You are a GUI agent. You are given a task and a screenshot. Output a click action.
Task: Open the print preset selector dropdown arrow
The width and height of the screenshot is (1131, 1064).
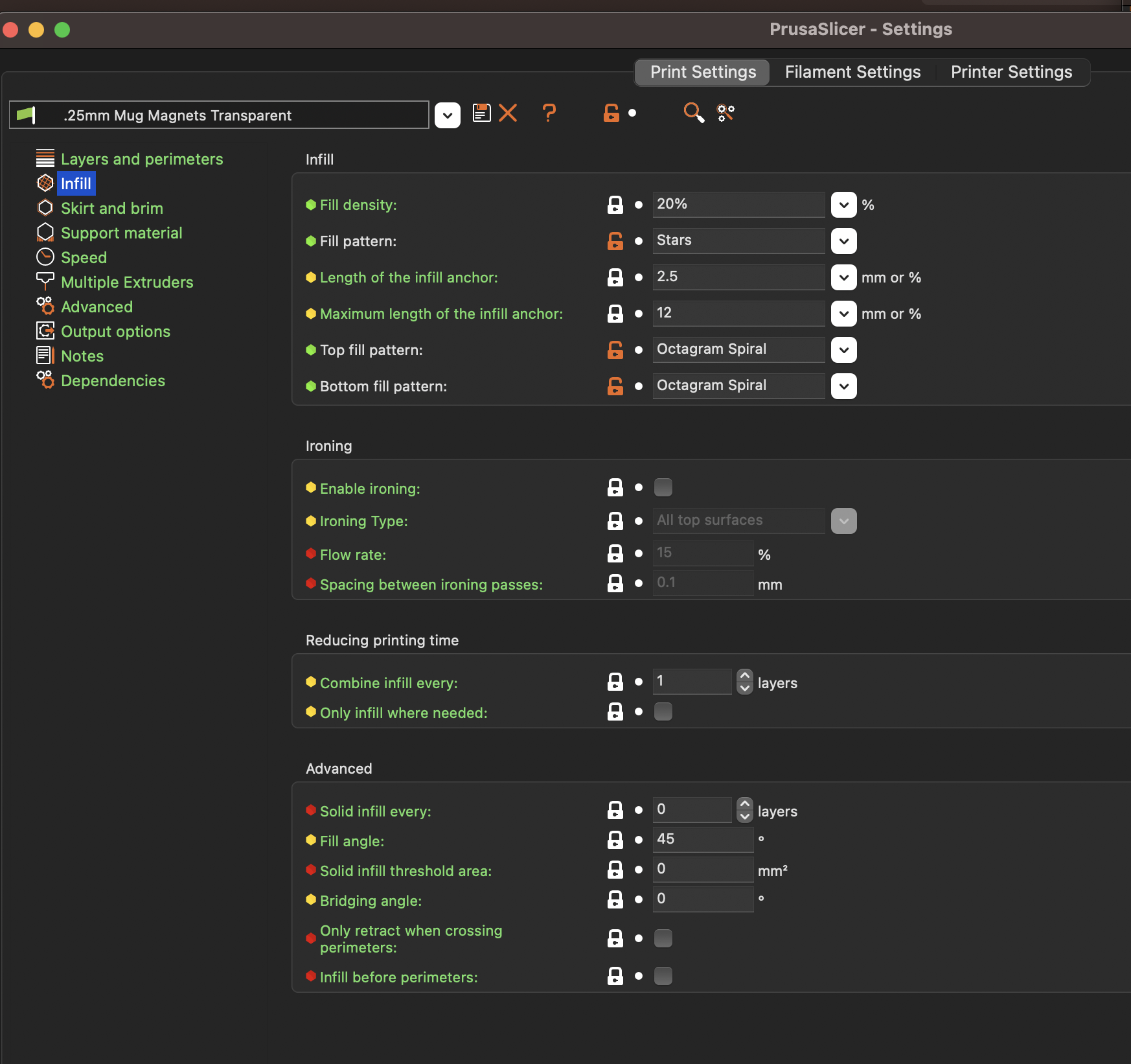coord(447,115)
